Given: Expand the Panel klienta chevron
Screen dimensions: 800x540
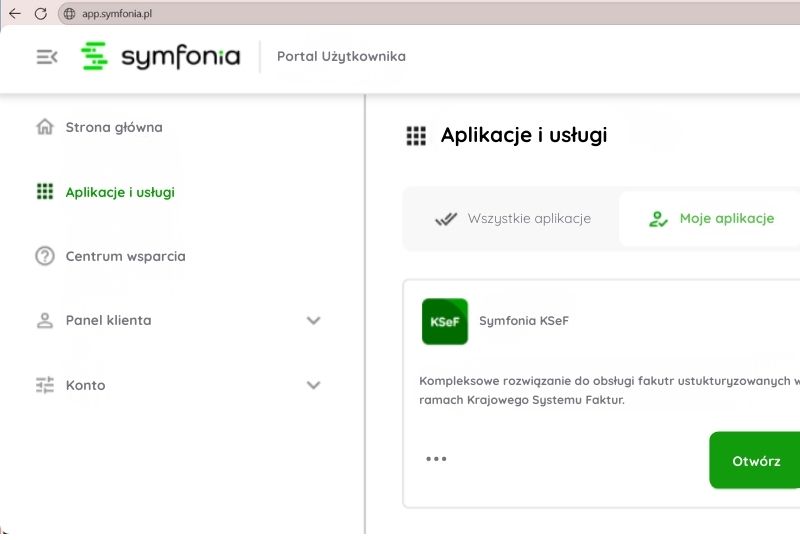Looking at the screenshot, I should pos(313,321).
